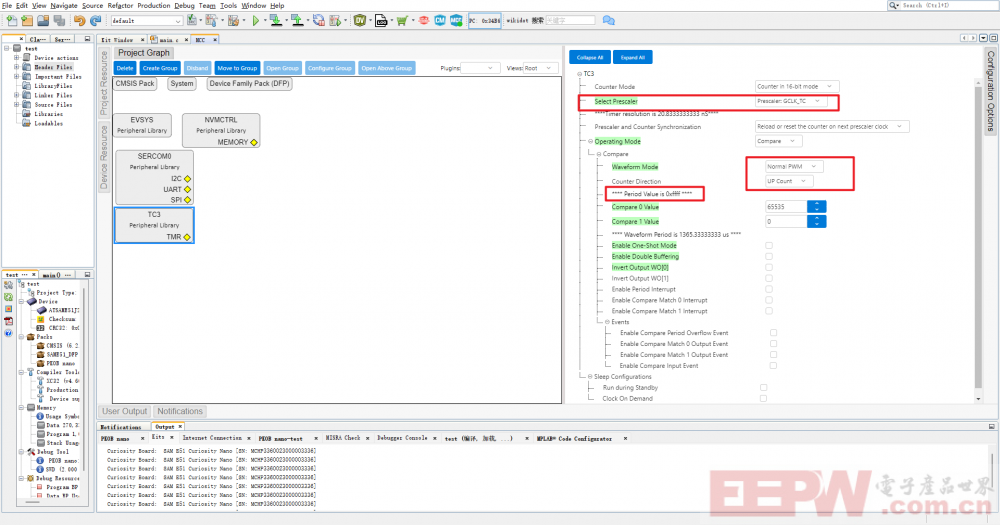Click the Redo arrow icon

pos(95,20)
